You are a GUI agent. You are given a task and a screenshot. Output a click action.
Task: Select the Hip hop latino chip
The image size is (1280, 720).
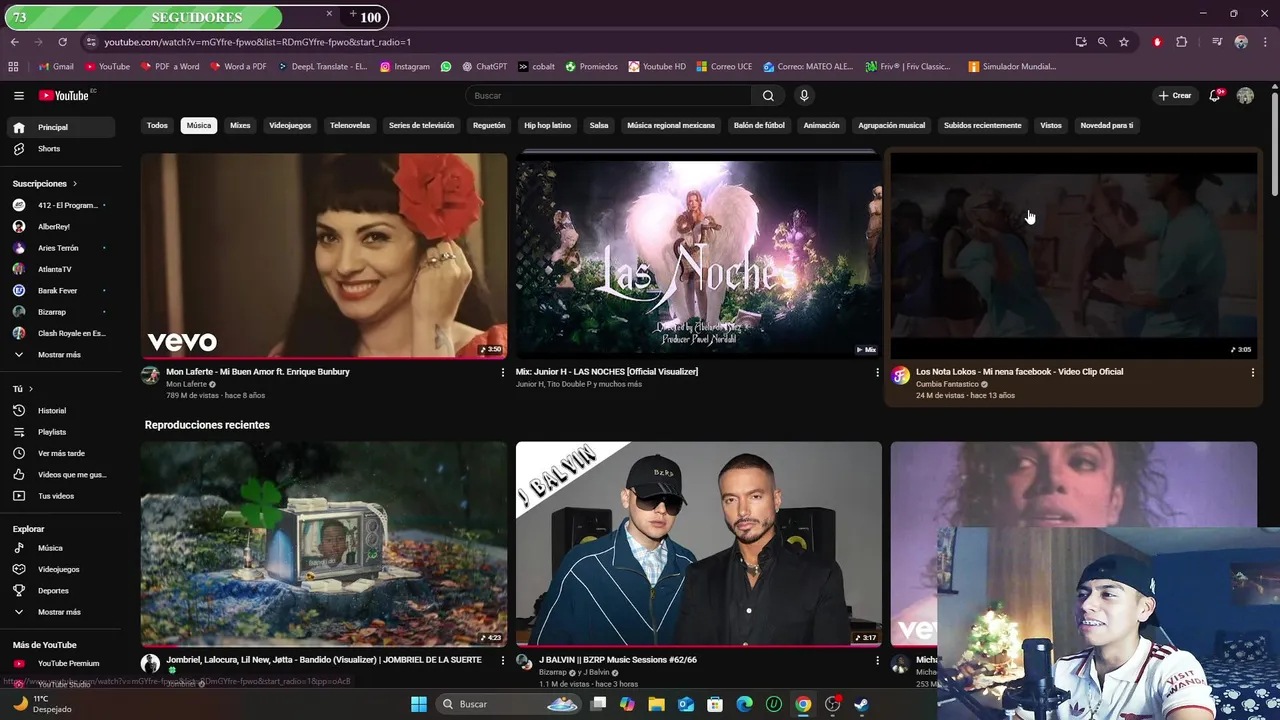(x=547, y=126)
